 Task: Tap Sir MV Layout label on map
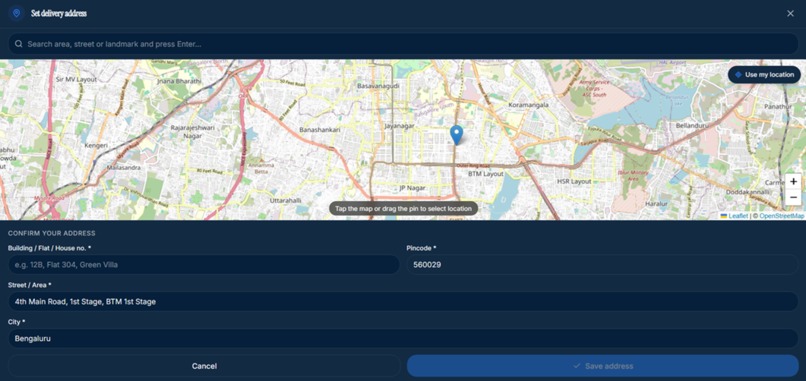pyautogui.click(x=76, y=80)
